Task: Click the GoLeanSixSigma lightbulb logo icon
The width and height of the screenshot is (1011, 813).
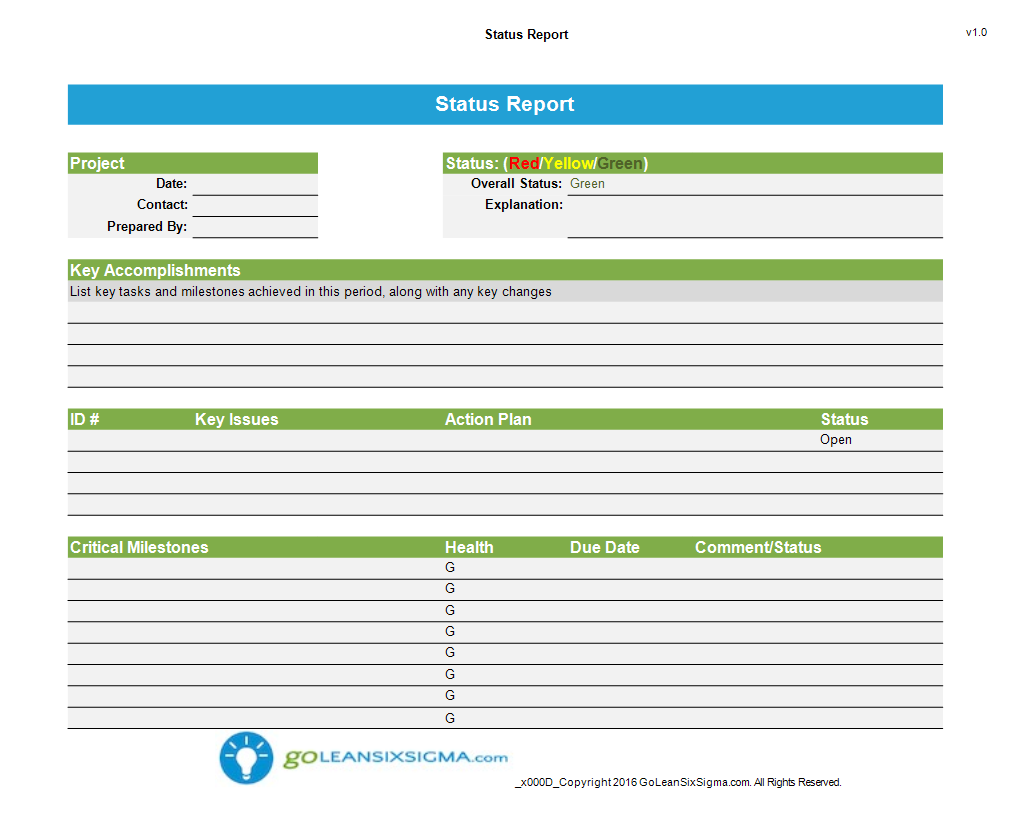Action: coord(246,758)
